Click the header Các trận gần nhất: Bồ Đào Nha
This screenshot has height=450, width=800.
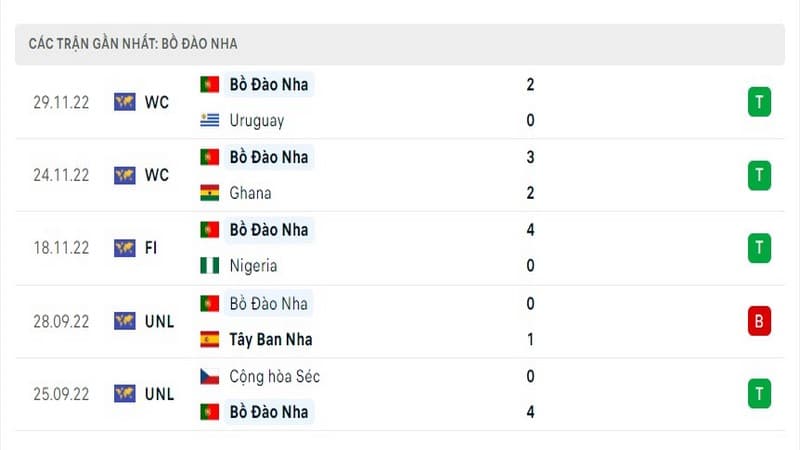133,44
